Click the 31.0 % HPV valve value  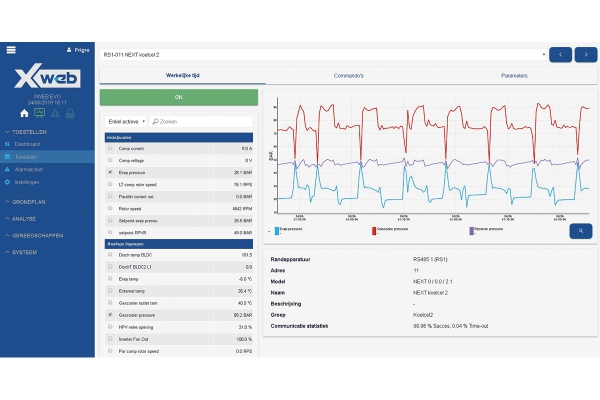(245, 327)
